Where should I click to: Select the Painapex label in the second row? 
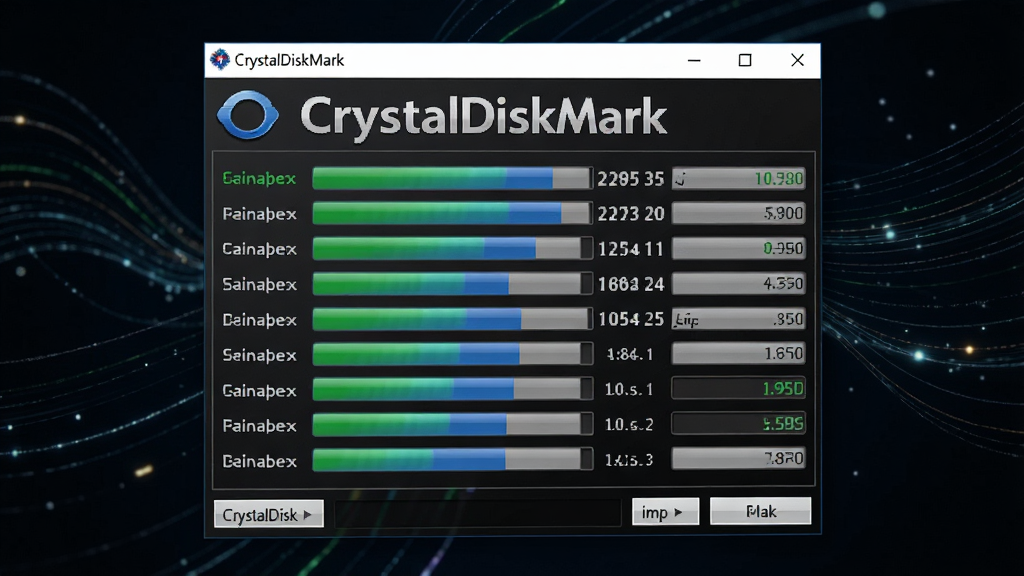(259, 214)
